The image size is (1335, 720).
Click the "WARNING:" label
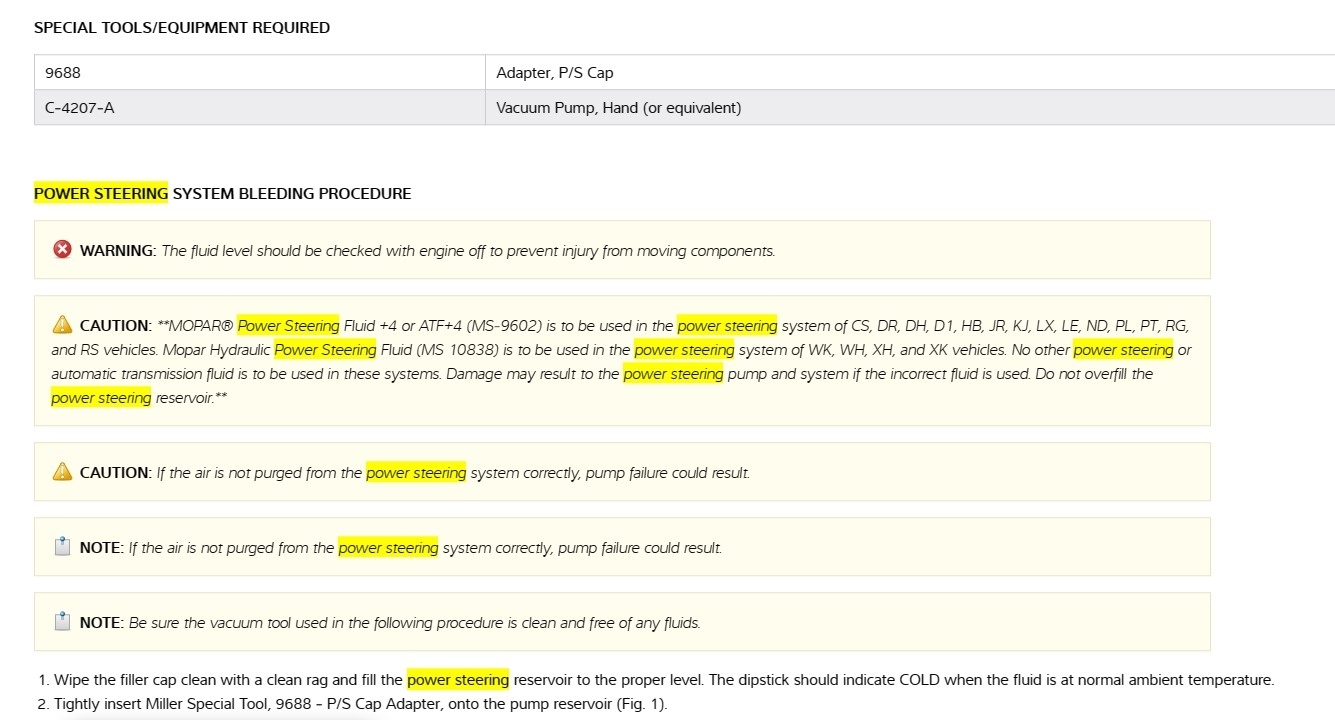(x=118, y=251)
